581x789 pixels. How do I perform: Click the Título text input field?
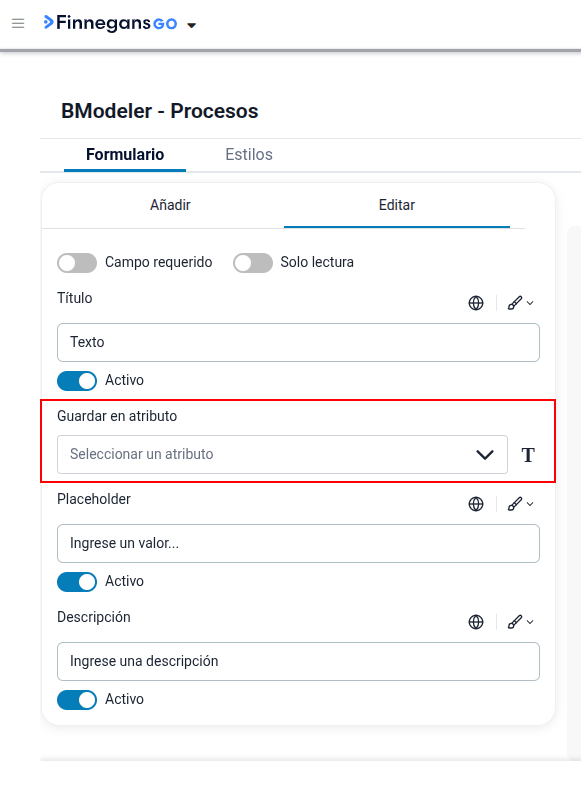[298, 342]
